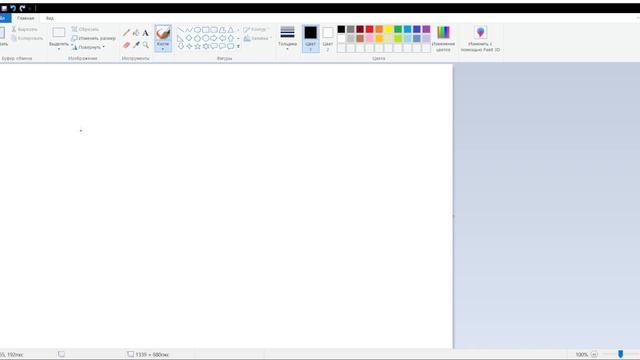Screen dimensions: 640x360
Task: Click the Crop (Обрезать) button
Action: 85,29
